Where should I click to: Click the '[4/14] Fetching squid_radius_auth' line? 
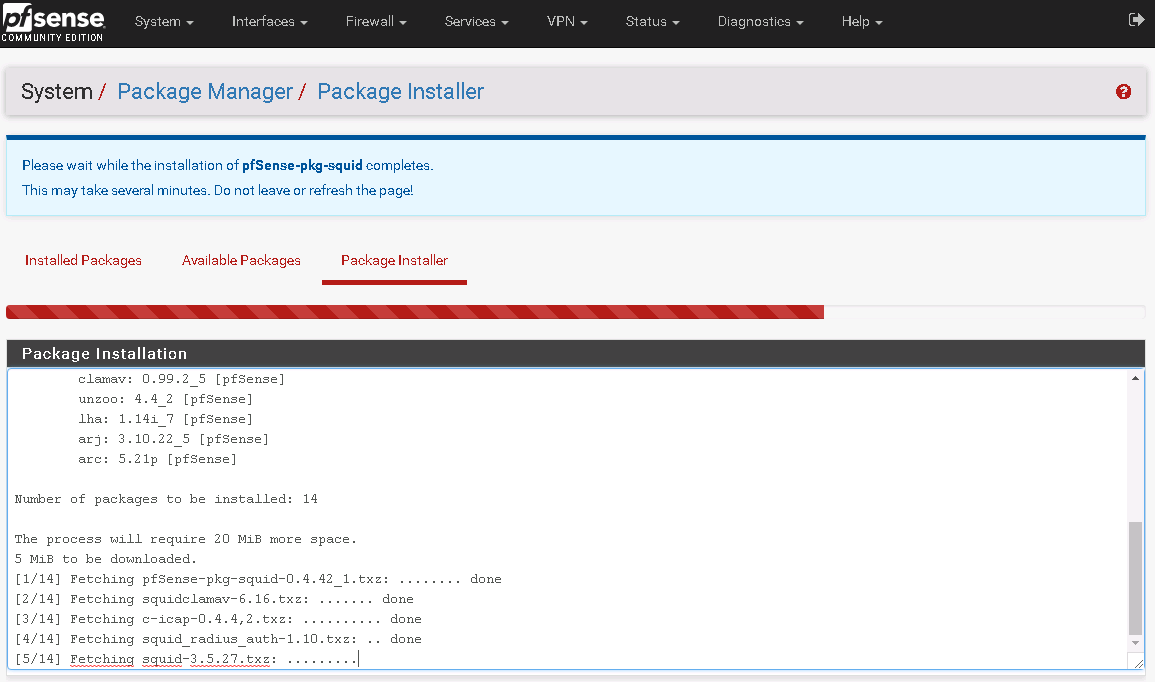tap(218, 639)
